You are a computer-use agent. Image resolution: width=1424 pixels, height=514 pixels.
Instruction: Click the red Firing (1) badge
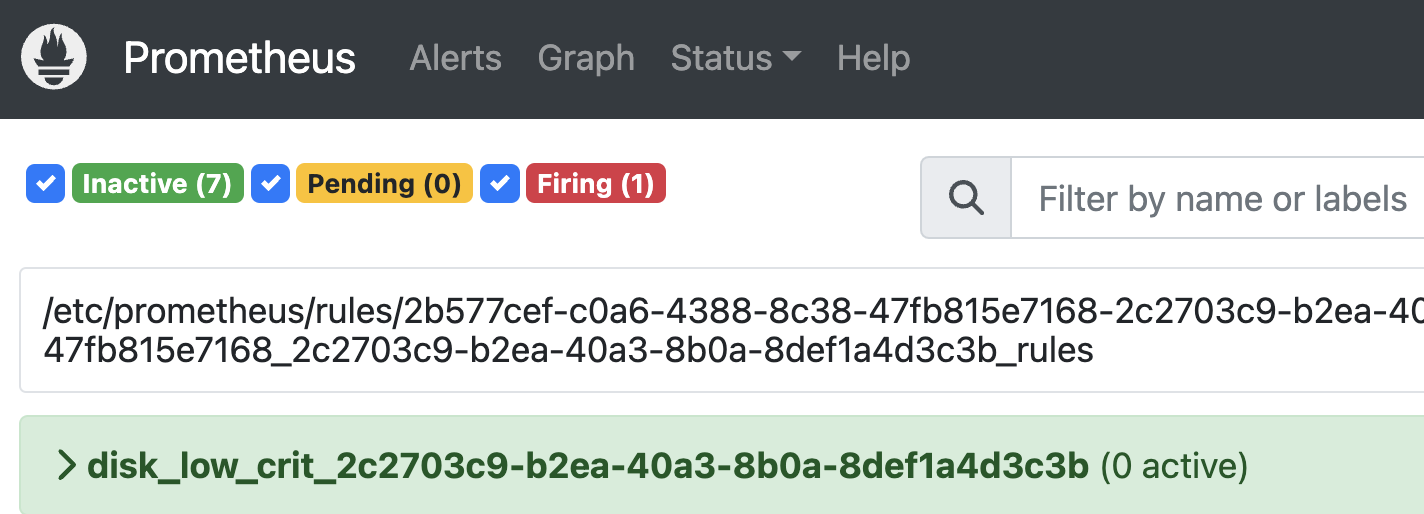point(595,184)
